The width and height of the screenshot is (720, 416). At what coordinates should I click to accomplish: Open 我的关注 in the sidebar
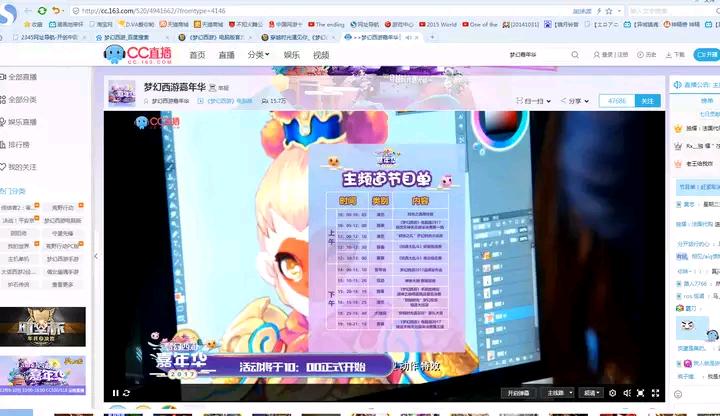[x=22, y=167]
